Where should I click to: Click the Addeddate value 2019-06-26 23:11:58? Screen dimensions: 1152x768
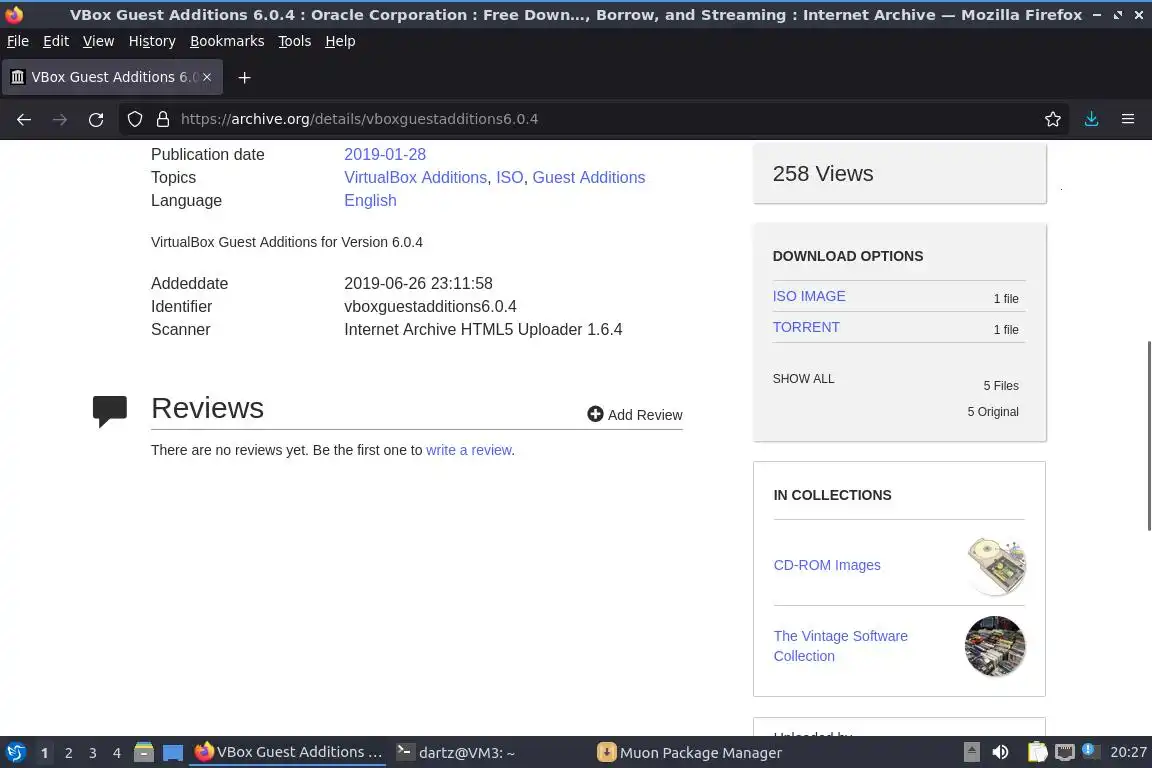418,284
